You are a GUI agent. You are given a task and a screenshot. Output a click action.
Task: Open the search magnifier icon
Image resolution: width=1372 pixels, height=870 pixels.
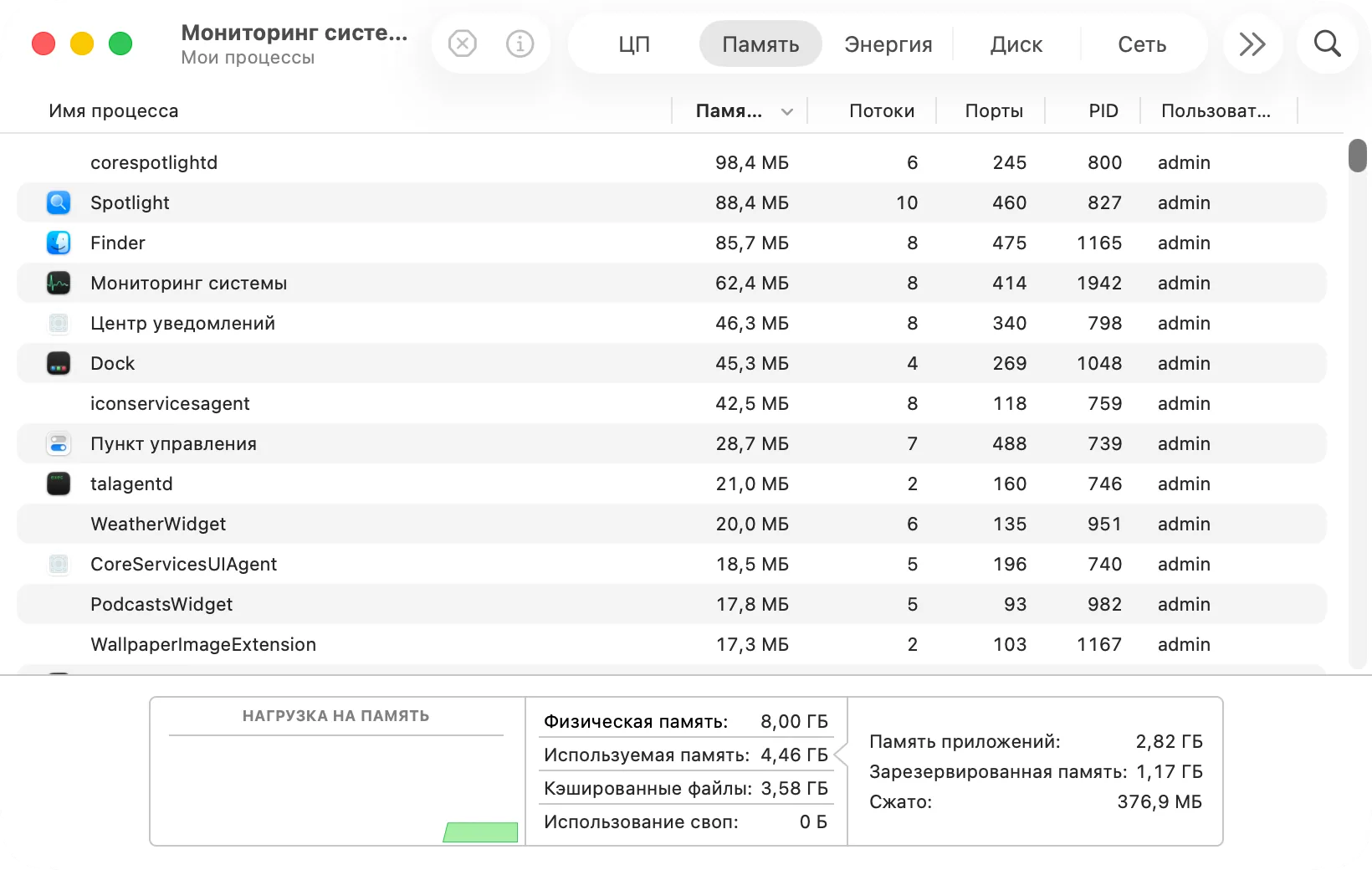(x=1327, y=43)
